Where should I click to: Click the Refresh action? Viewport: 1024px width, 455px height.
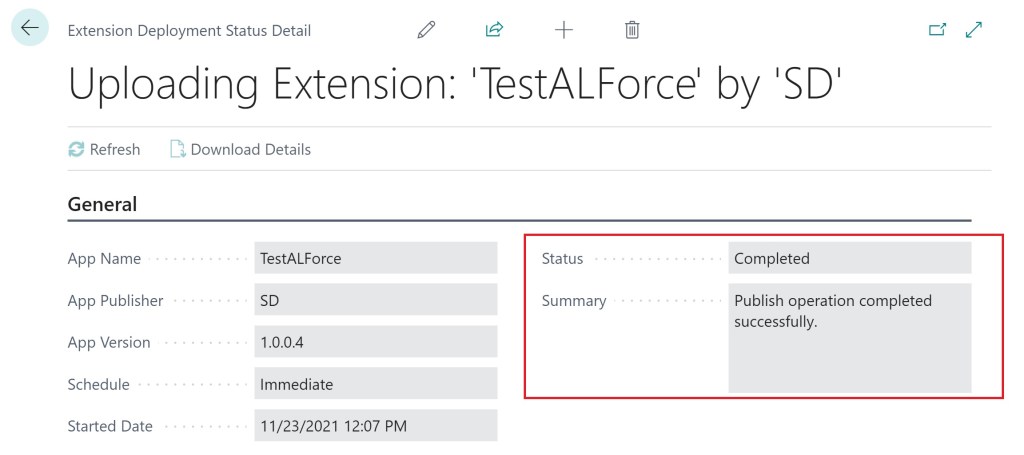click(104, 149)
